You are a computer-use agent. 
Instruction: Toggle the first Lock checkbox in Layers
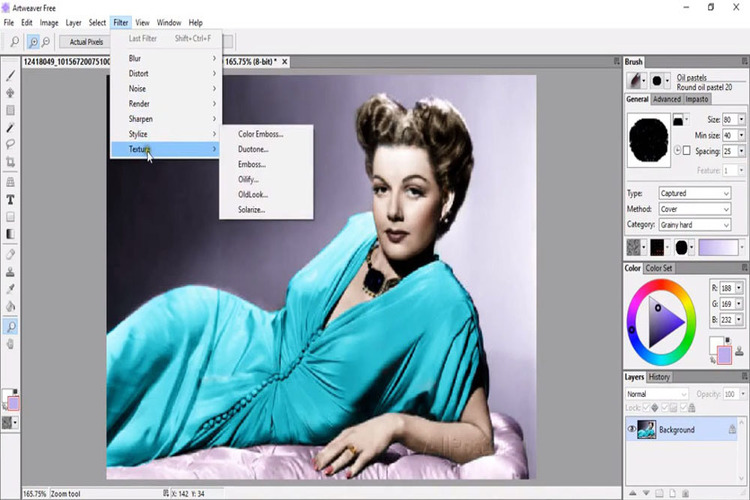646,408
